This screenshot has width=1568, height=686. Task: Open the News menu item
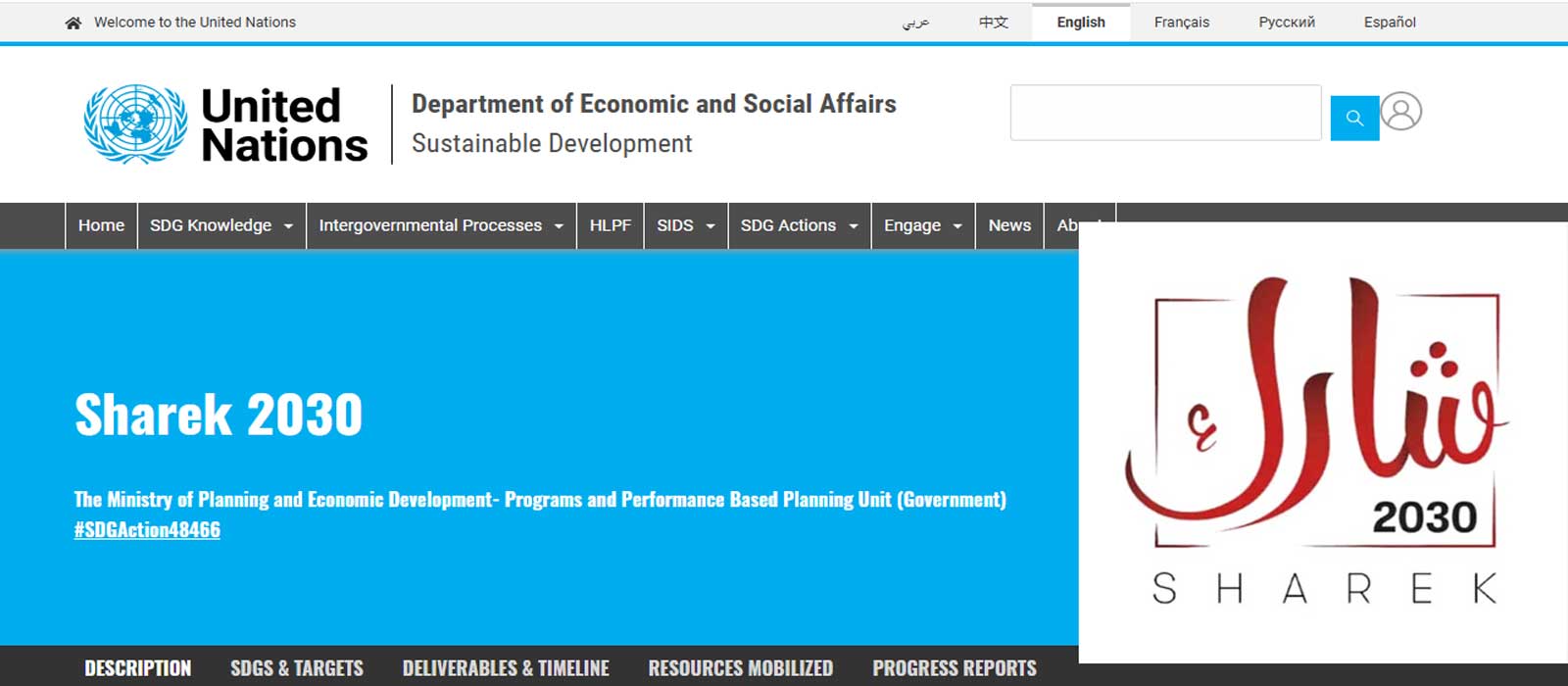(x=1009, y=225)
